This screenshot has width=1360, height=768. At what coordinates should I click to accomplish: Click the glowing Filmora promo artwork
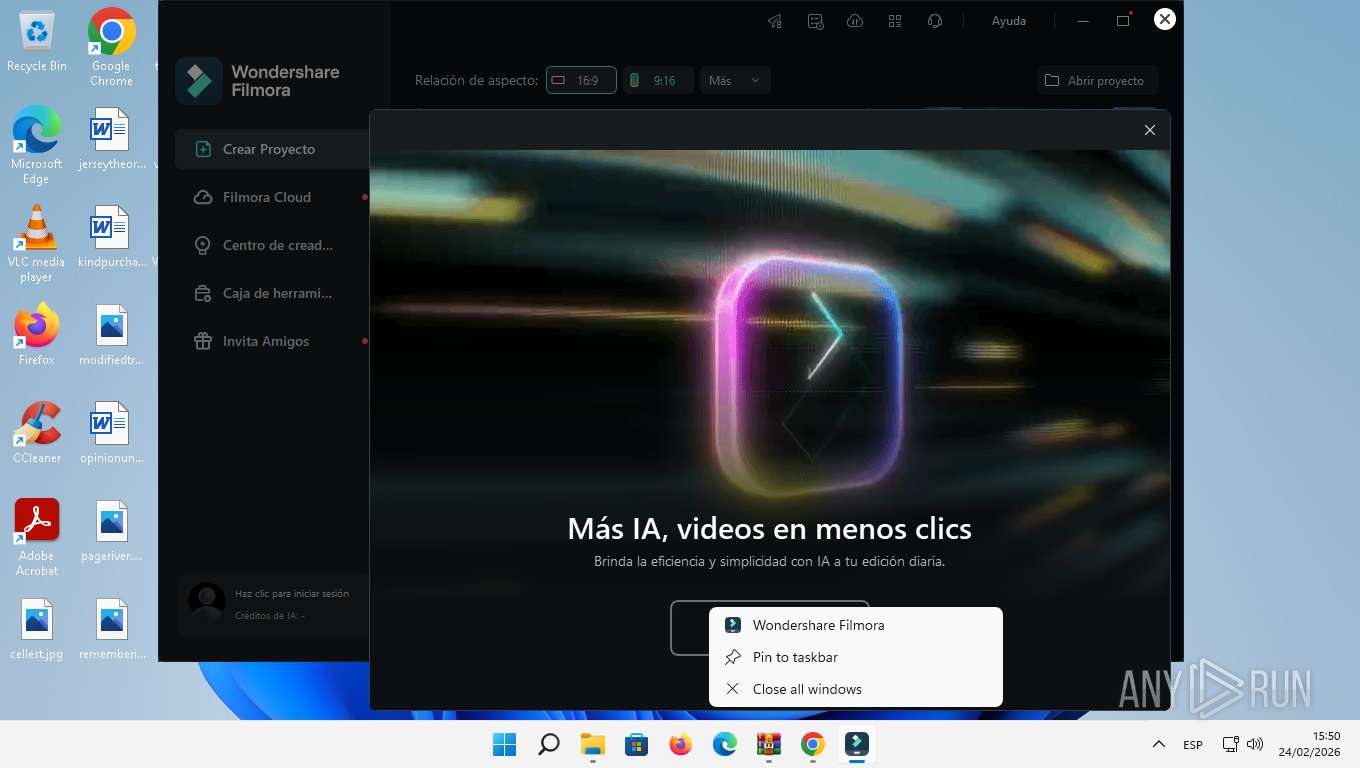(x=810, y=375)
